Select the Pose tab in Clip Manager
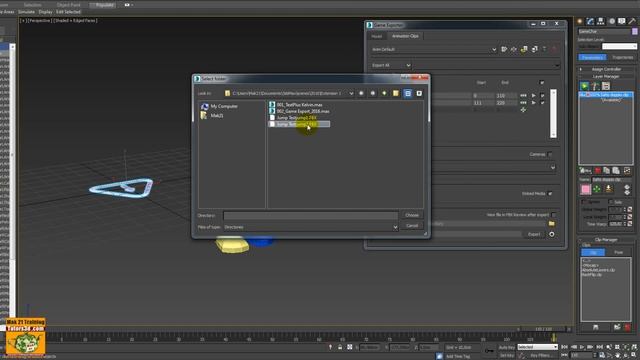Image resolution: width=640 pixels, height=360 pixels. coord(618,253)
